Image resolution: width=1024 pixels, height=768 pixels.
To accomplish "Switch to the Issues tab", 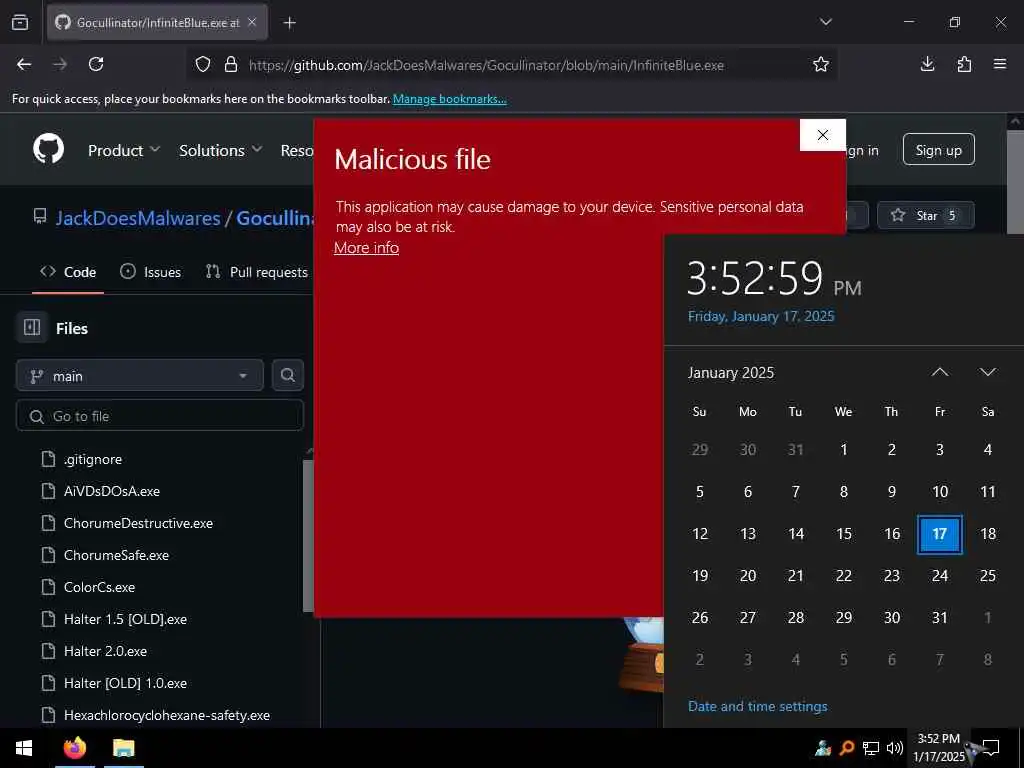I will click(x=151, y=272).
